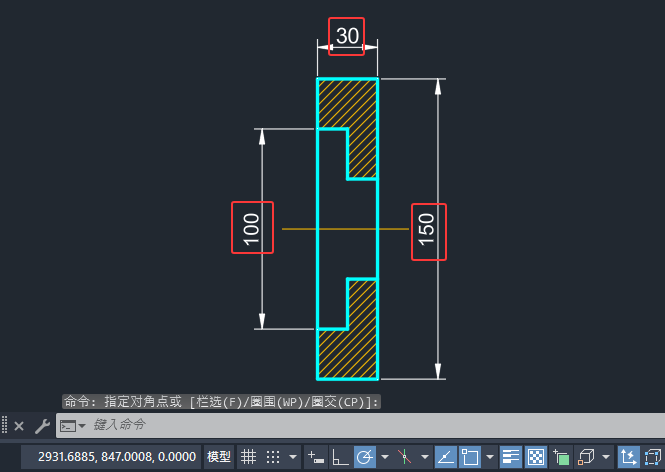Viewport: 665px width, 472px height.
Task: Toggle 3D object snap cube icon
Action: (x=586, y=457)
